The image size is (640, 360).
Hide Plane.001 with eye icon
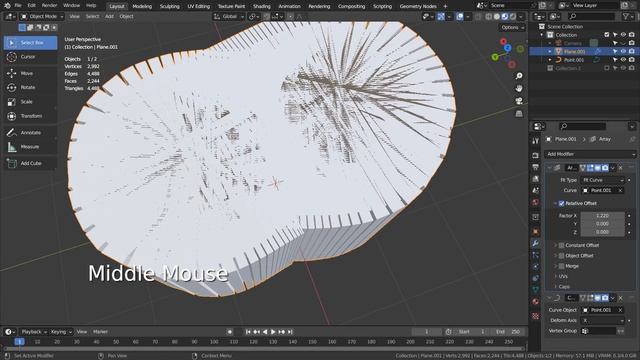pos(623,51)
